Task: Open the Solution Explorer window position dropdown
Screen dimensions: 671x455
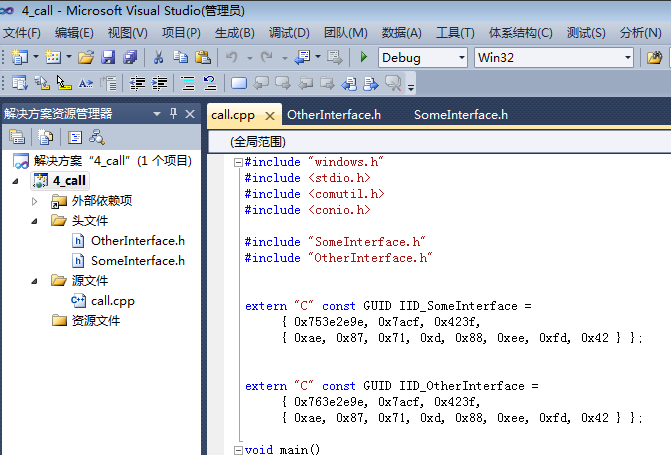Action: tap(157, 114)
